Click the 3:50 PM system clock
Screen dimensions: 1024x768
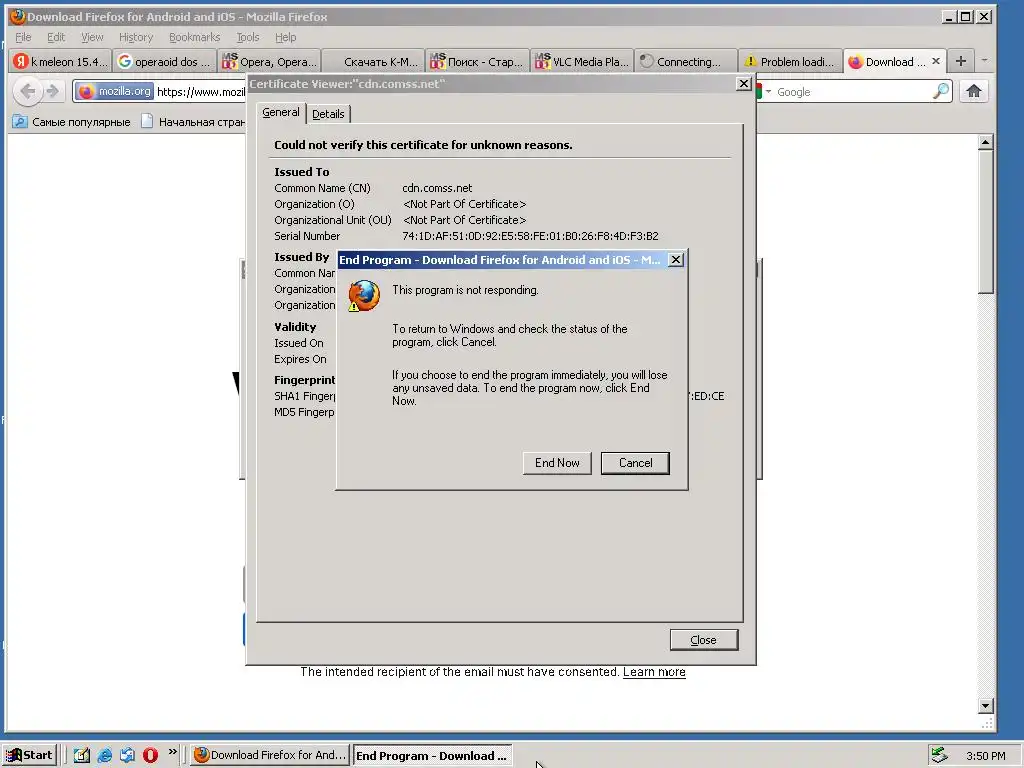pyautogui.click(x=985, y=756)
